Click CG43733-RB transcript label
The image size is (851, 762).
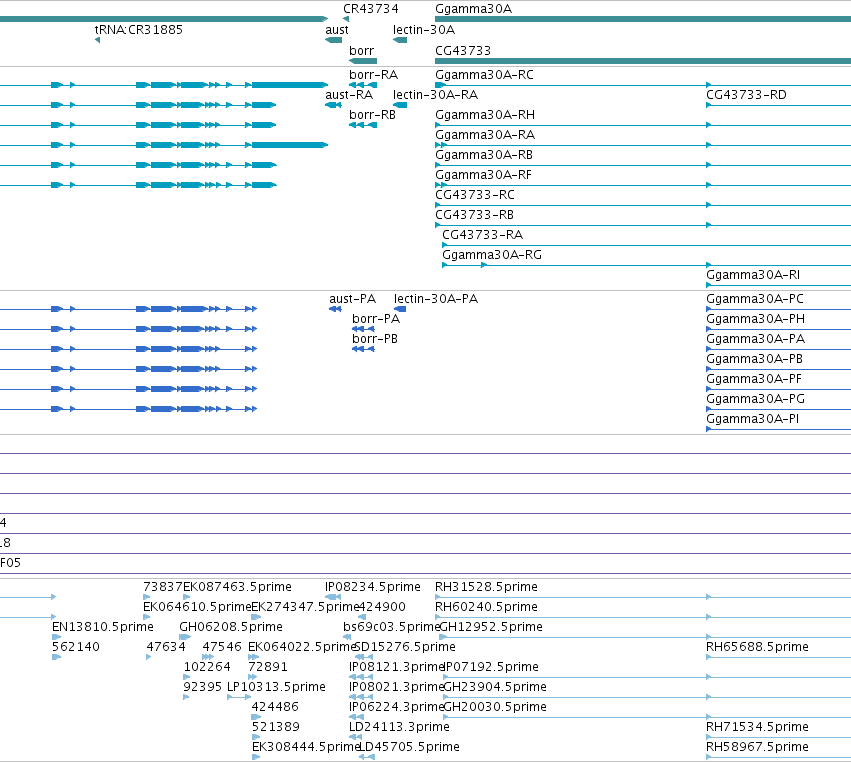[x=474, y=215]
